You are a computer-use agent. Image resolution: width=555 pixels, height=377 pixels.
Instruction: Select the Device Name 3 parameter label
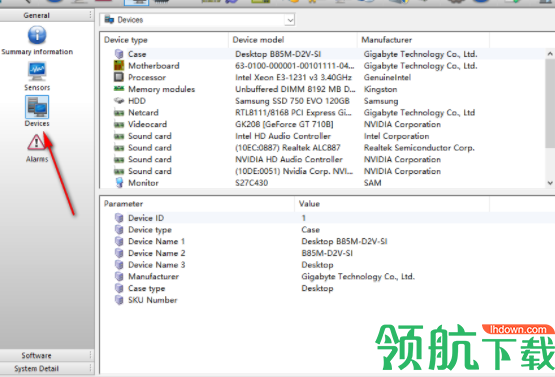(156, 265)
